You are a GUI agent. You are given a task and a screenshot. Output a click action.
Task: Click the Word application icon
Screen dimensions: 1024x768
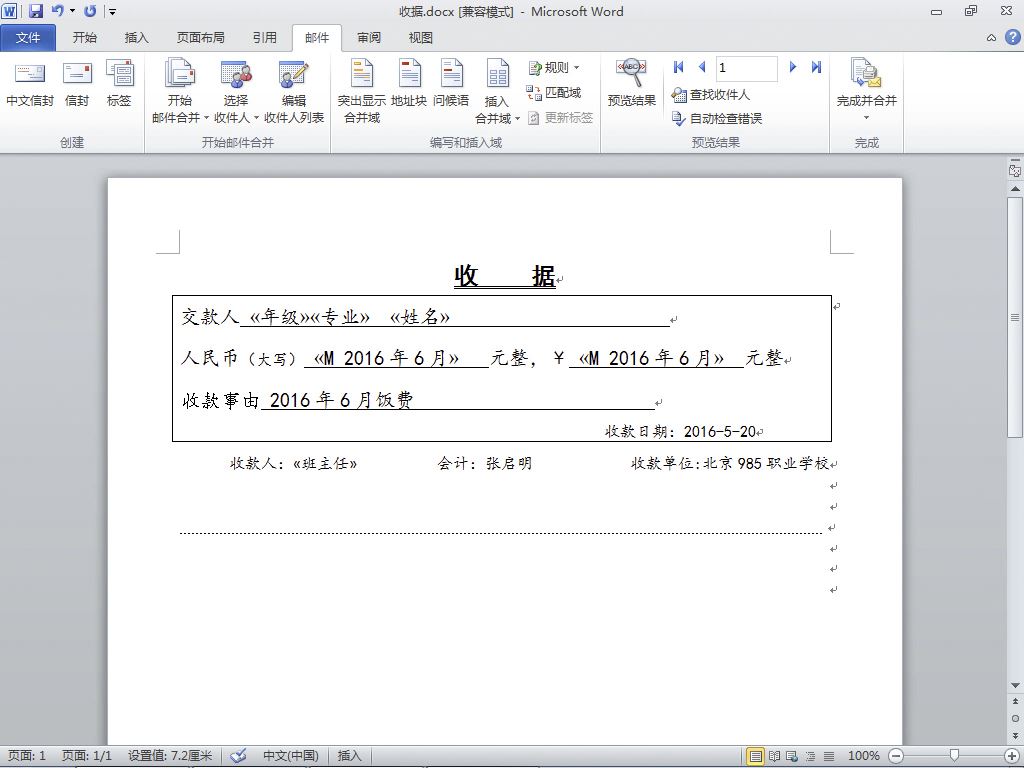(10, 11)
